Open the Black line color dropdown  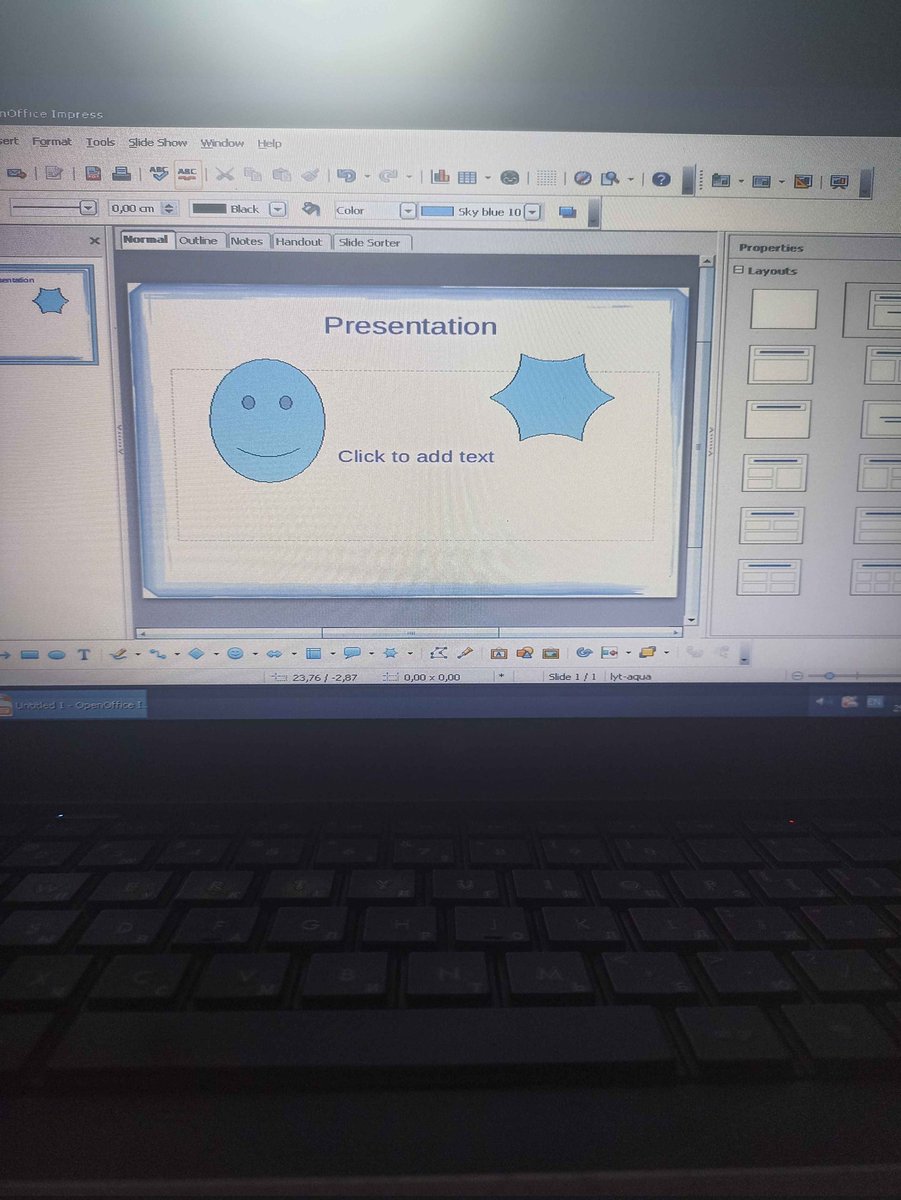(x=278, y=209)
